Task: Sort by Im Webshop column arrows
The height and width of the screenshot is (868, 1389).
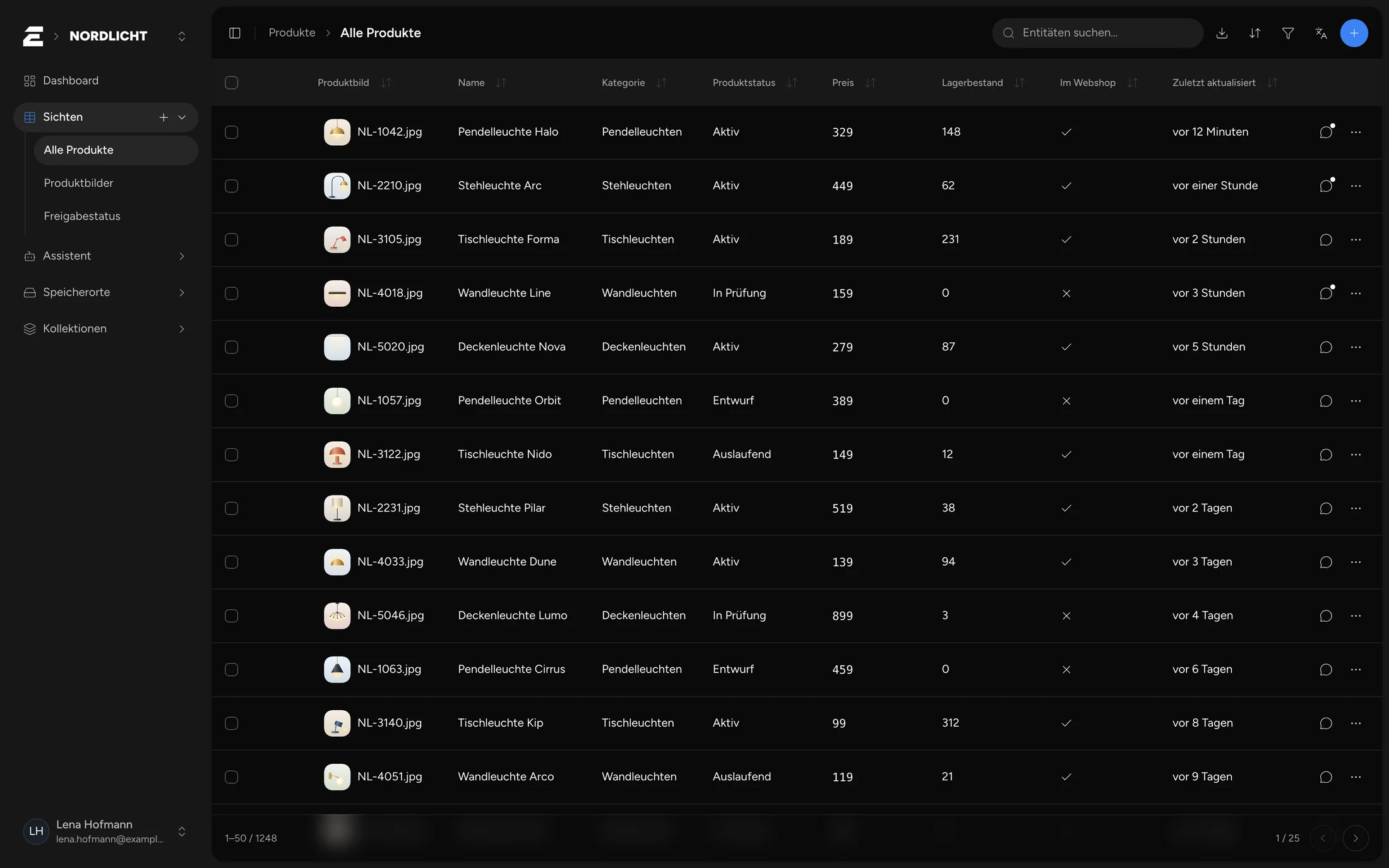Action: (1132, 83)
